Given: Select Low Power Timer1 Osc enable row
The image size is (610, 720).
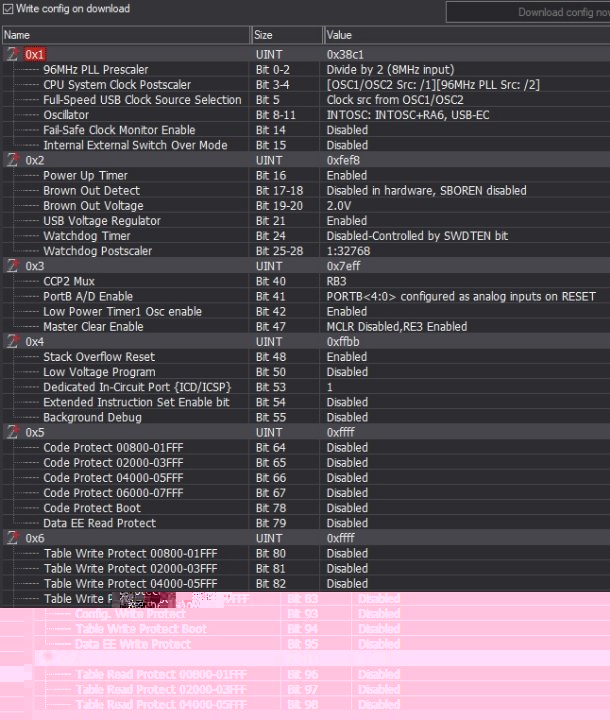Looking at the screenshot, I should point(306,311).
